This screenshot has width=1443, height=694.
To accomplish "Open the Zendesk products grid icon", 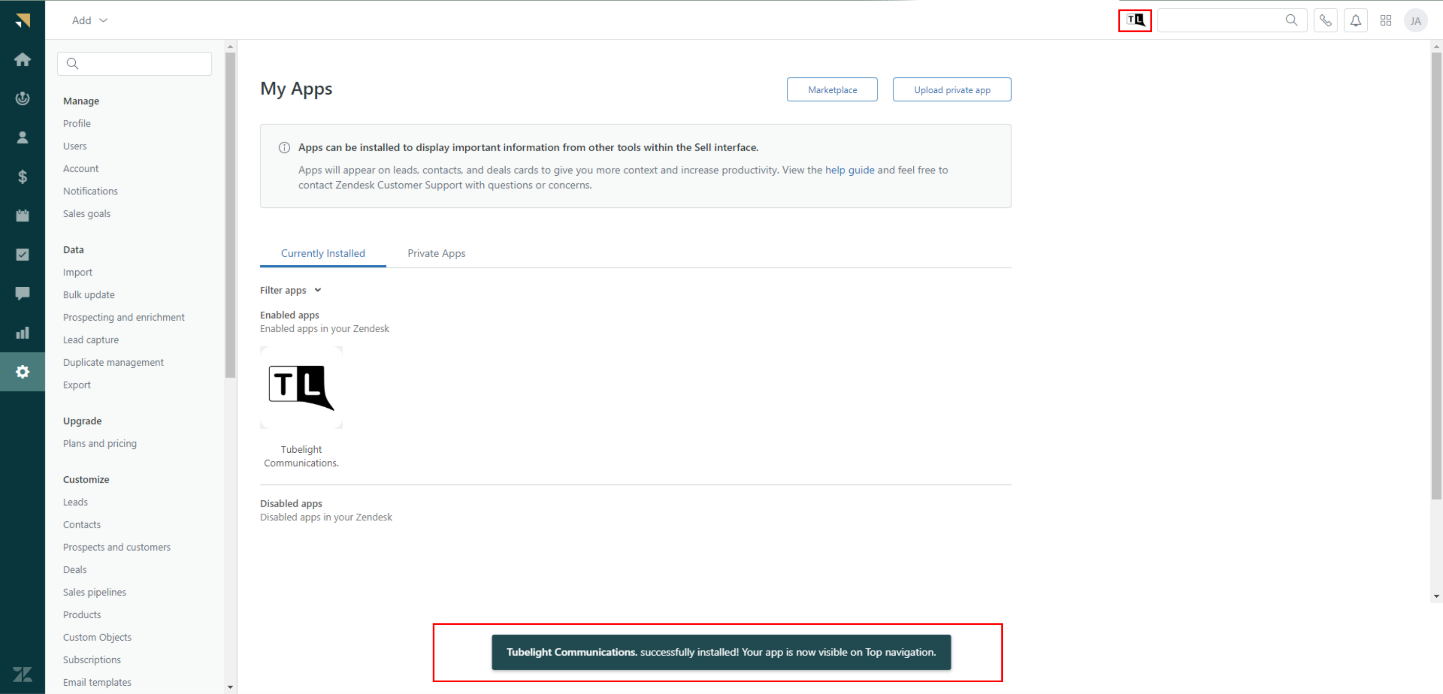I will (1386, 20).
